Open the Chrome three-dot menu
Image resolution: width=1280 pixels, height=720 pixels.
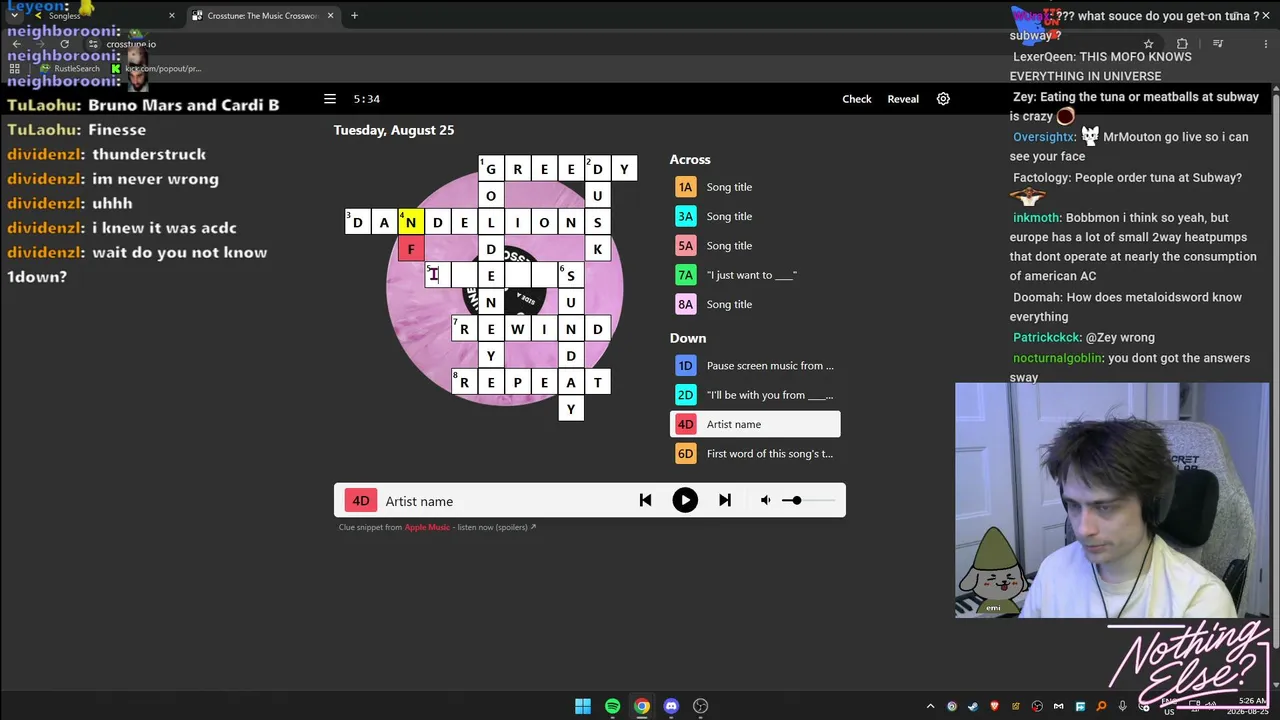point(1265,44)
